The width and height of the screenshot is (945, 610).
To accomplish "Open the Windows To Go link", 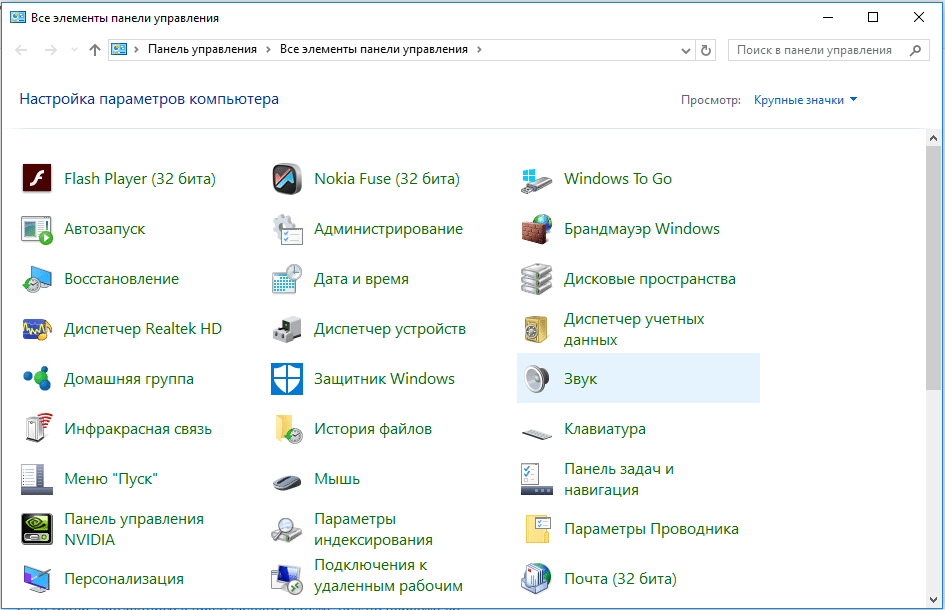I will tap(618, 179).
